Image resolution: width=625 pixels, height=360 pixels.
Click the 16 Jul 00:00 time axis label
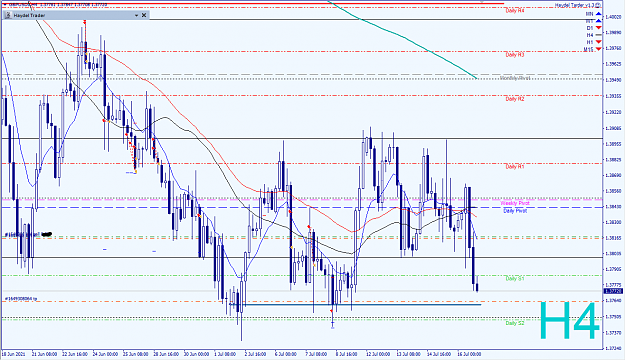469,354
